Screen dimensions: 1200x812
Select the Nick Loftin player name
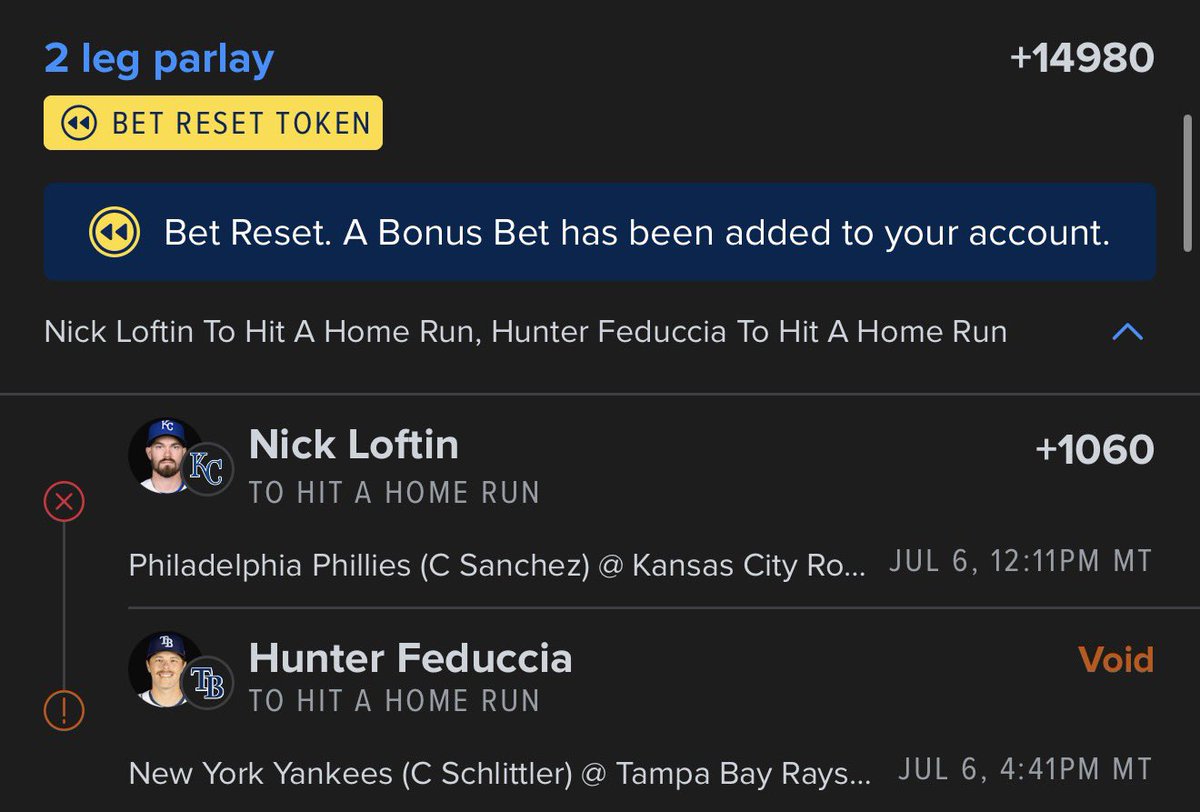coord(354,445)
